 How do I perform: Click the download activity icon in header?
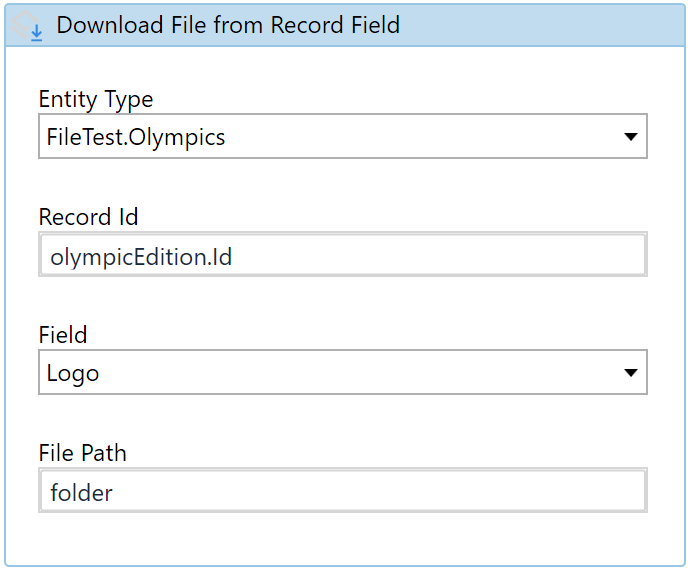26,26
